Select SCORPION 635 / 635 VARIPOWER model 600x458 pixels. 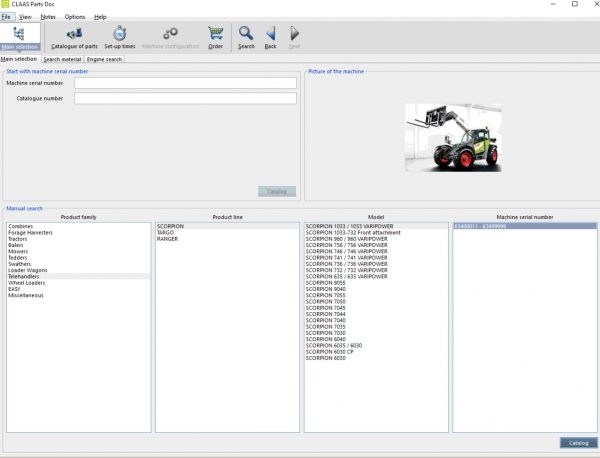click(376, 276)
